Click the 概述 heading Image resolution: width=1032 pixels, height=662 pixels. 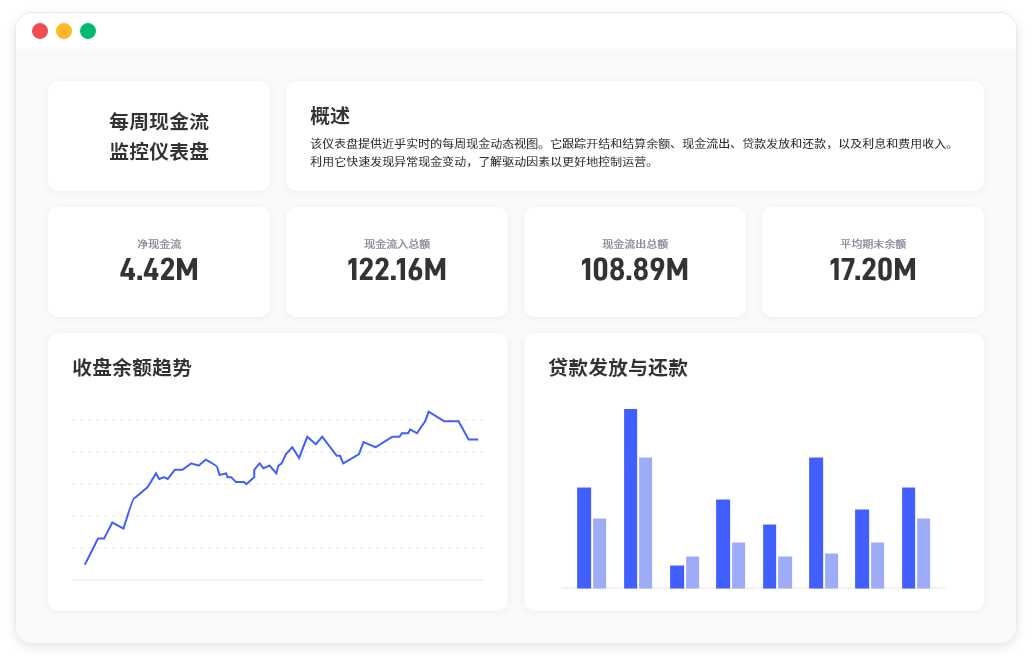click(329, 116)
